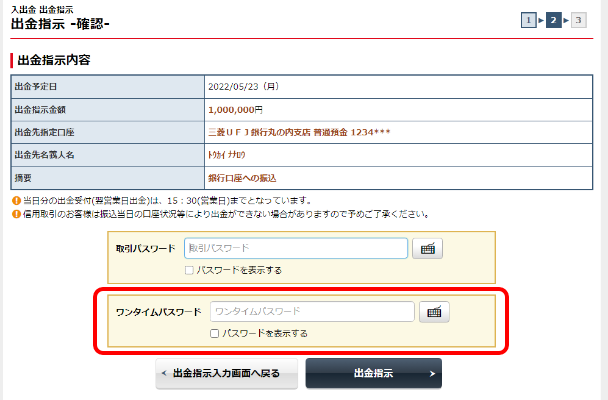Screen dimensions: 608x400
Task: Click the 出金先指定口座 label cell
Action: [107, 132]
